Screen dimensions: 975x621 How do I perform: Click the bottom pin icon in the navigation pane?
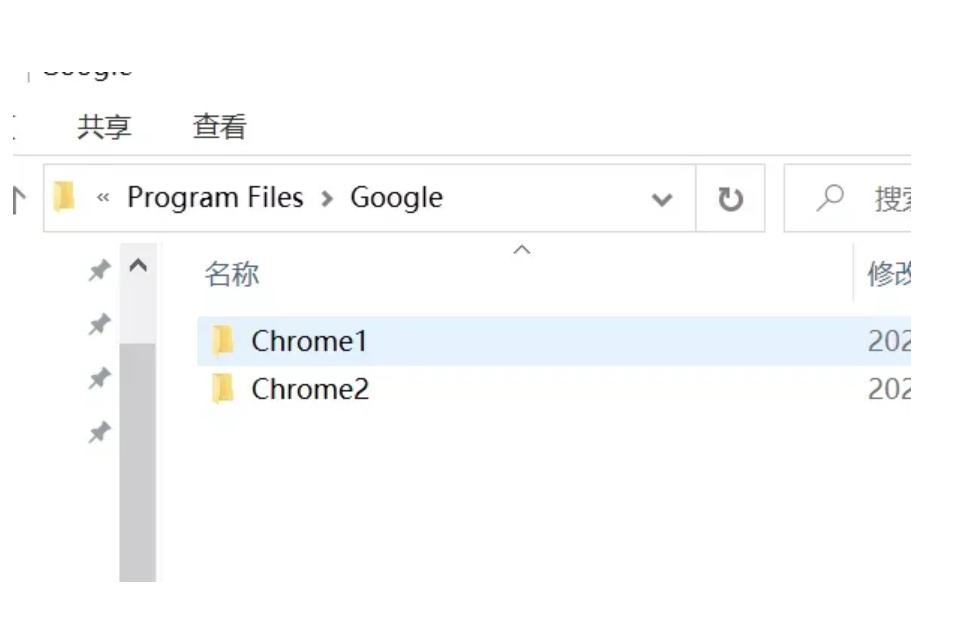(99, 432)
